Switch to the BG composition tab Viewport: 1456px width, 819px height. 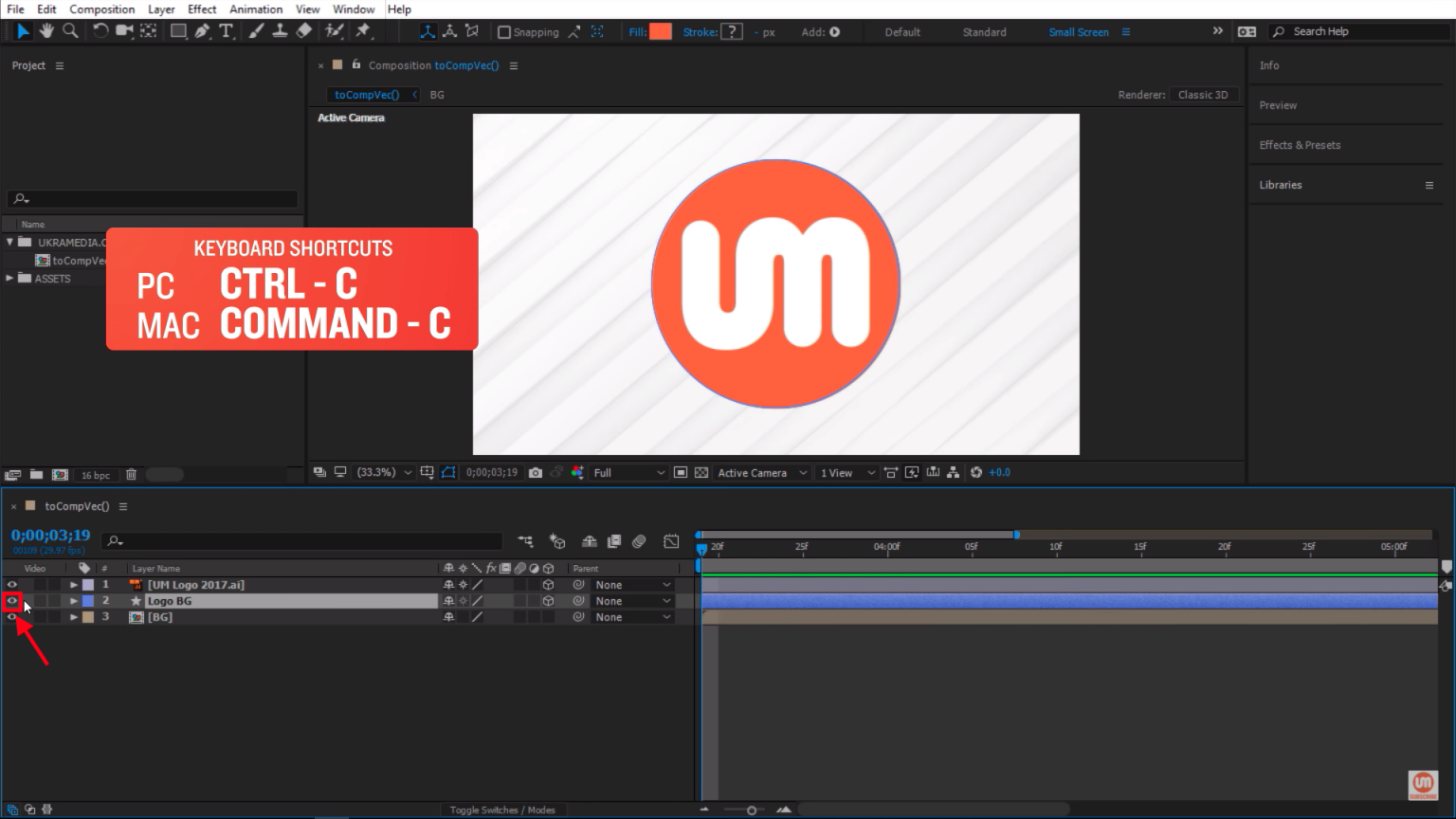coord(437,95)
